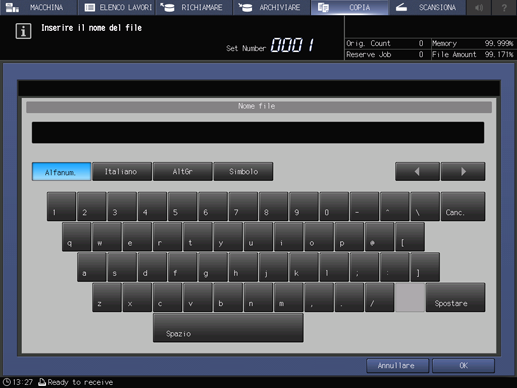Image resolution: width=517 pixels, height=388 pixels.
Task: Enable AltGr keyboard mode
Action: tap(183, 172)
